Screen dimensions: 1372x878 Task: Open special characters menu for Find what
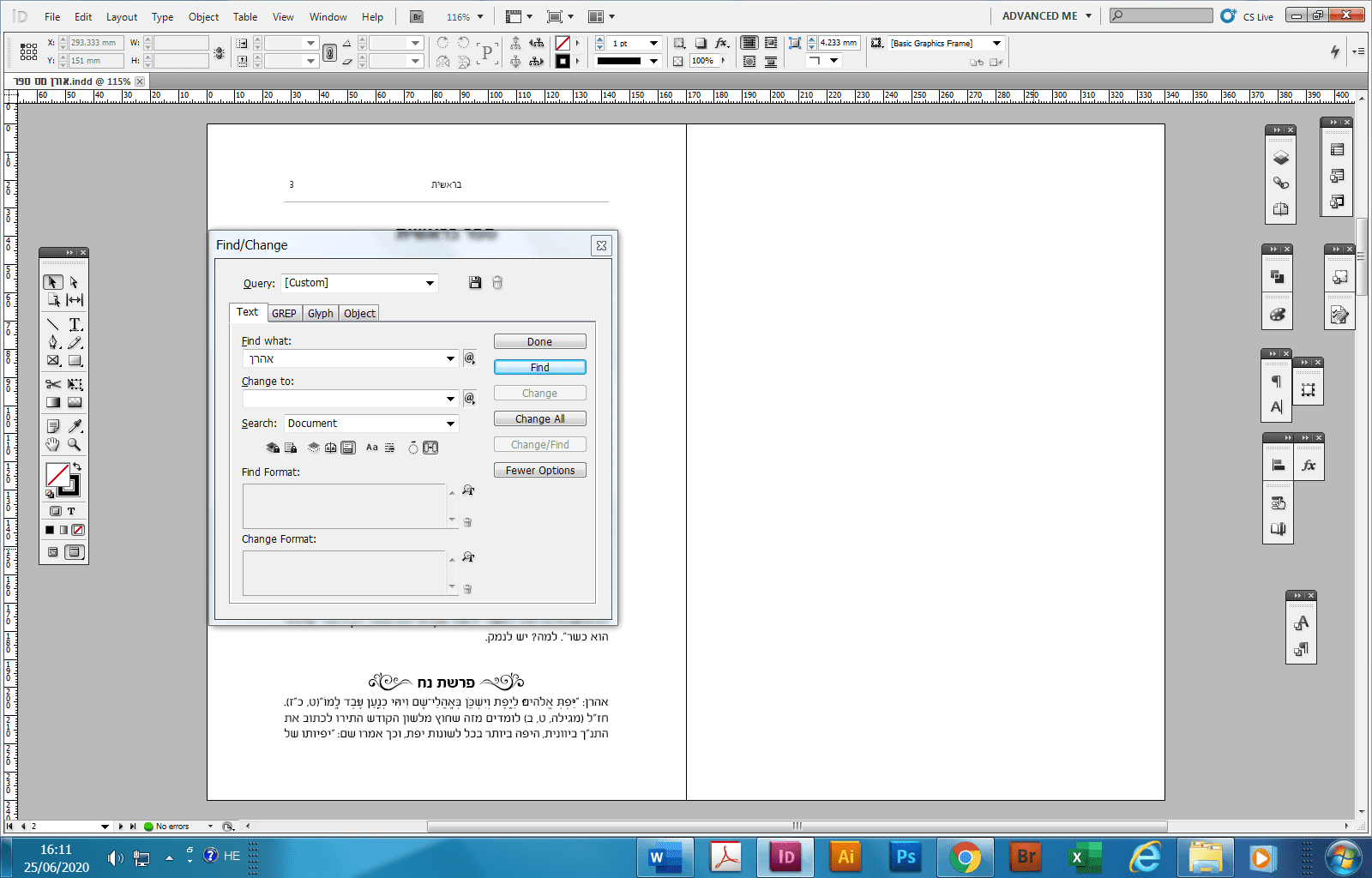coord(469,358)
